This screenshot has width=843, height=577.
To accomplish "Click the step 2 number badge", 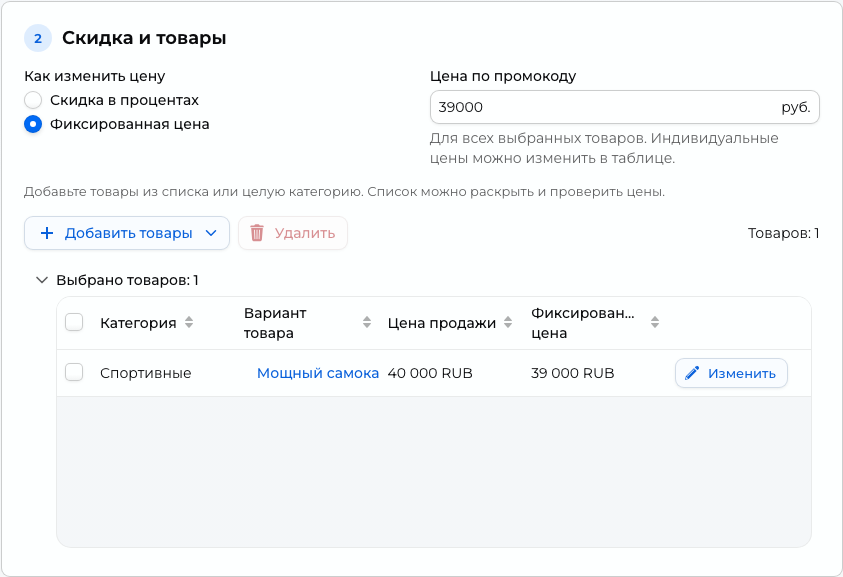I will (x=38, y=38).
